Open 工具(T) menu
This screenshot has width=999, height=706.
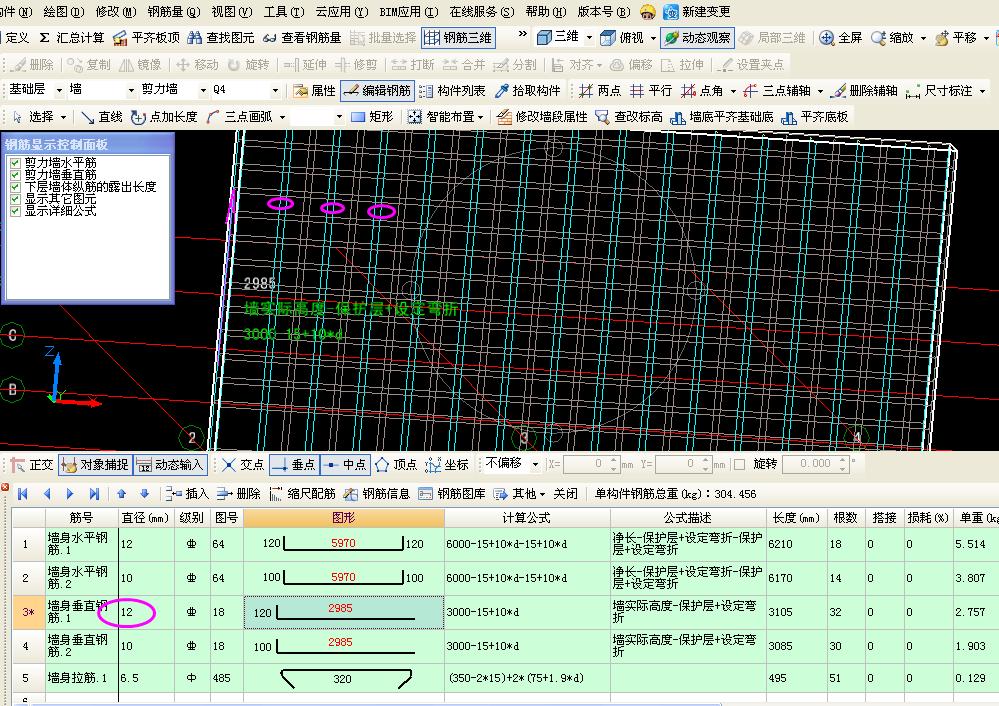[x=284, y=11]
